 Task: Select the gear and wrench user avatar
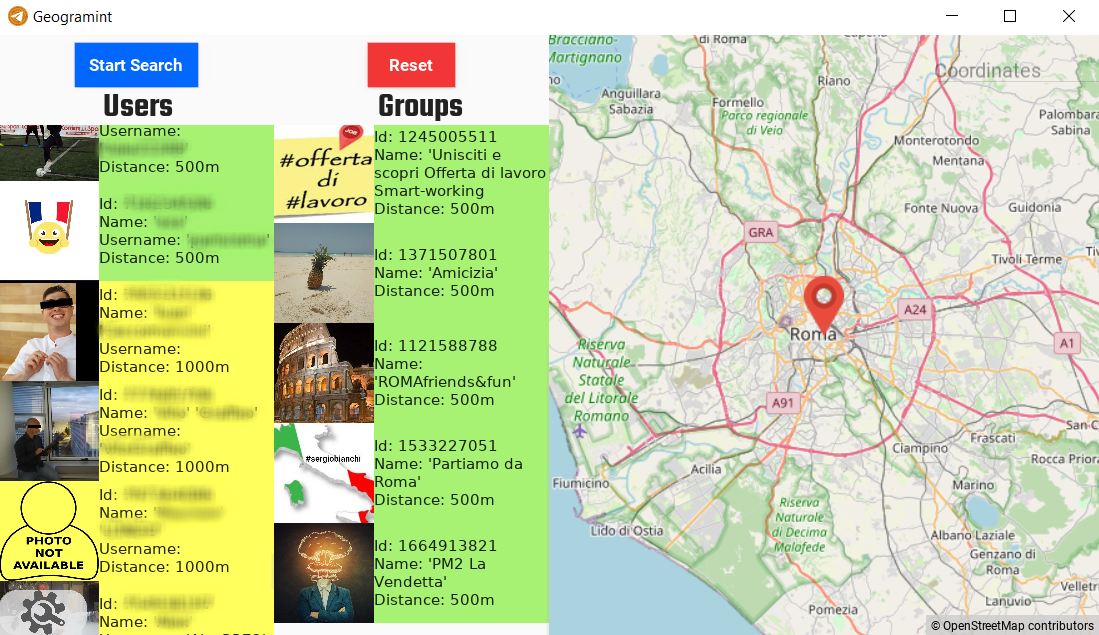click(49, 608)
